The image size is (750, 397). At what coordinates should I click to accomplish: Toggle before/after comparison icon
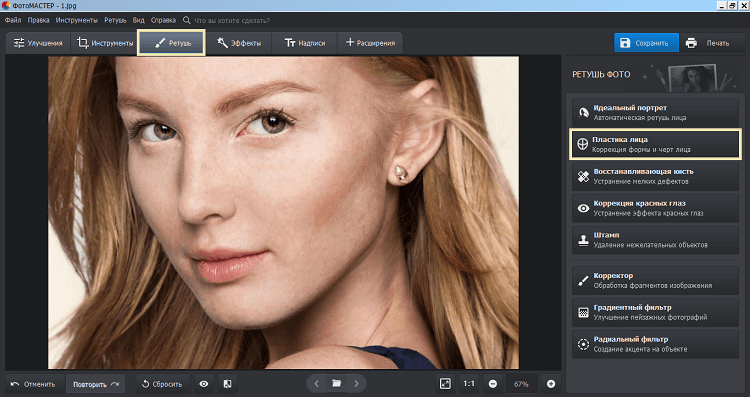tap(228, 384)
